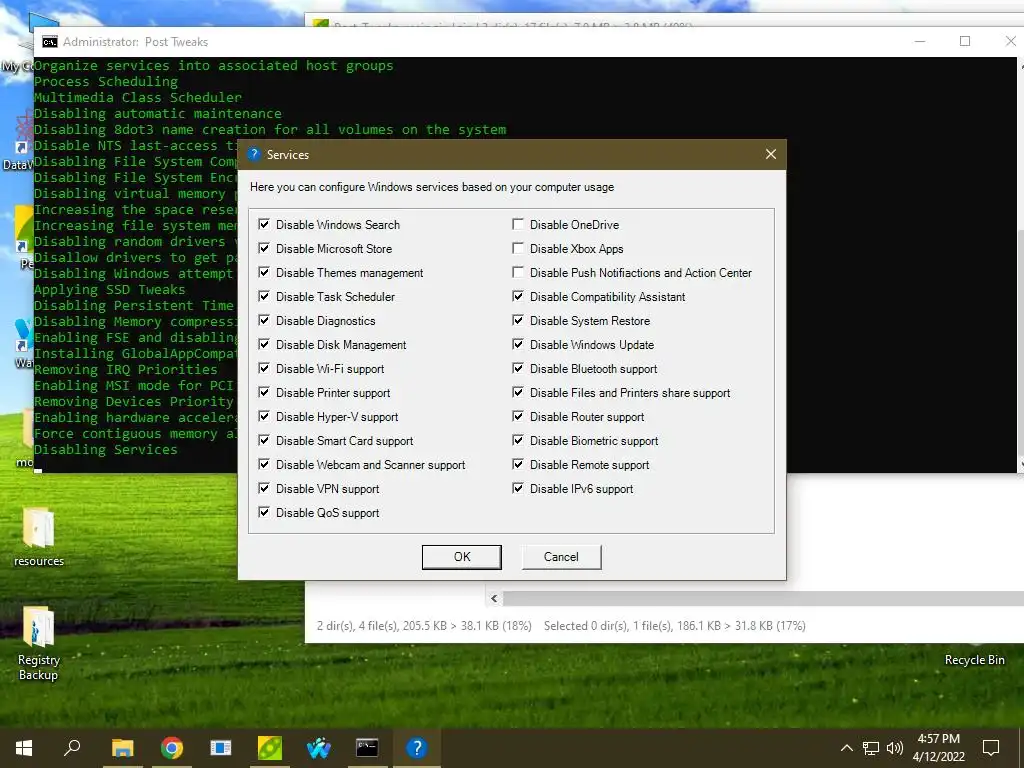
Task: Uncheck Disable Files and Printers share support
Action: 518,392
